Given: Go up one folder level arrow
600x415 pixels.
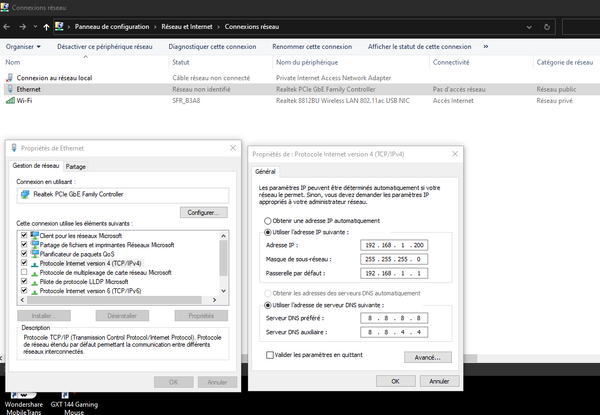Looking at the screenshot, I should [46, 27].
